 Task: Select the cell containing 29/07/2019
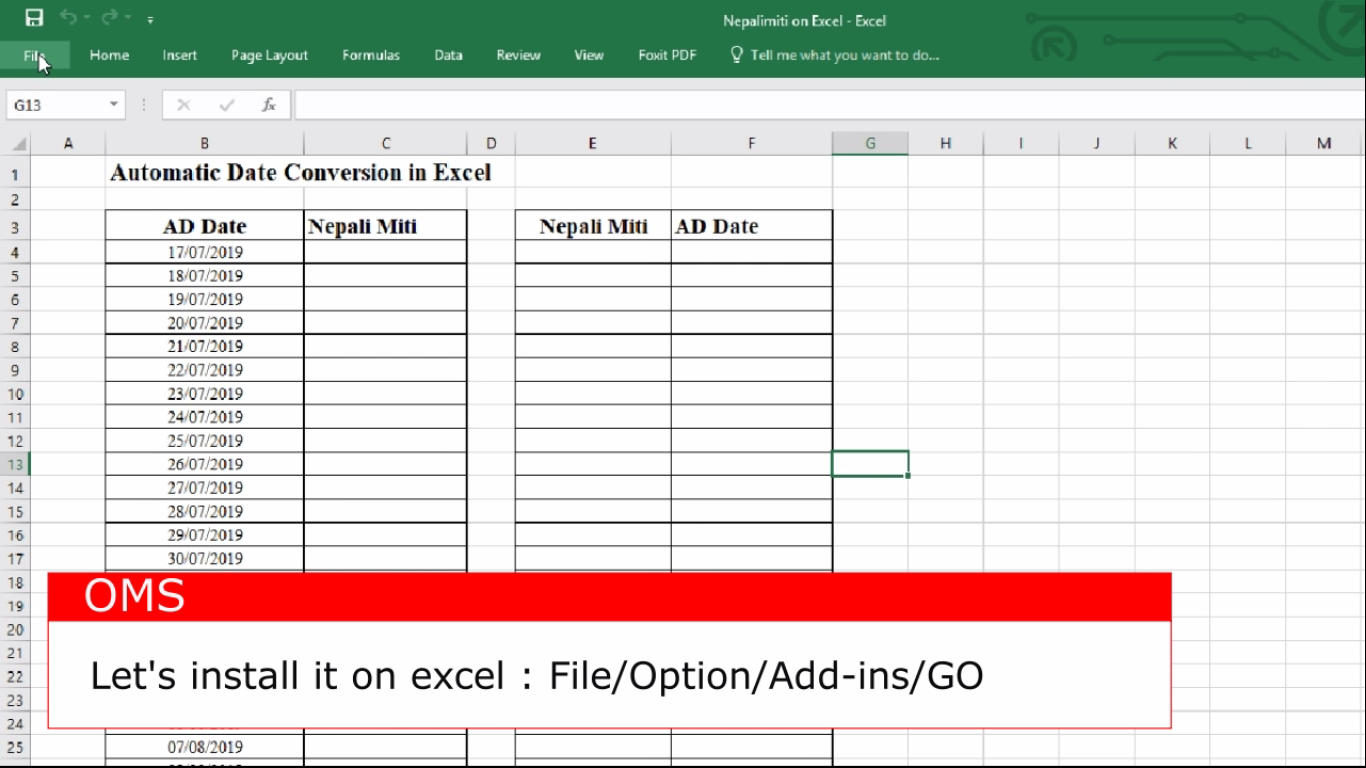(x=204, y=535)
